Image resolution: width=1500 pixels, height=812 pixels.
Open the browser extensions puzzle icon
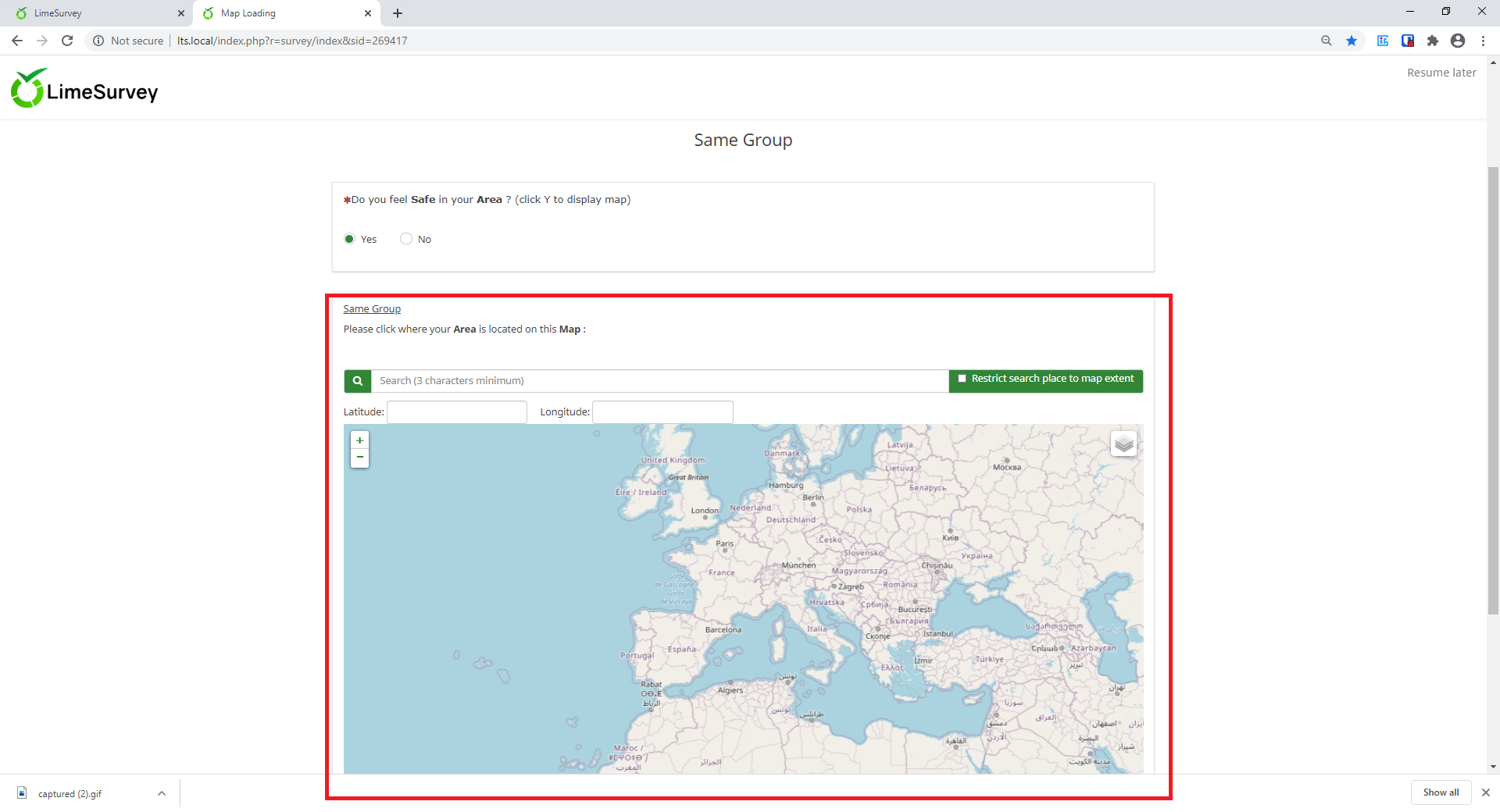click(1432, 41)
